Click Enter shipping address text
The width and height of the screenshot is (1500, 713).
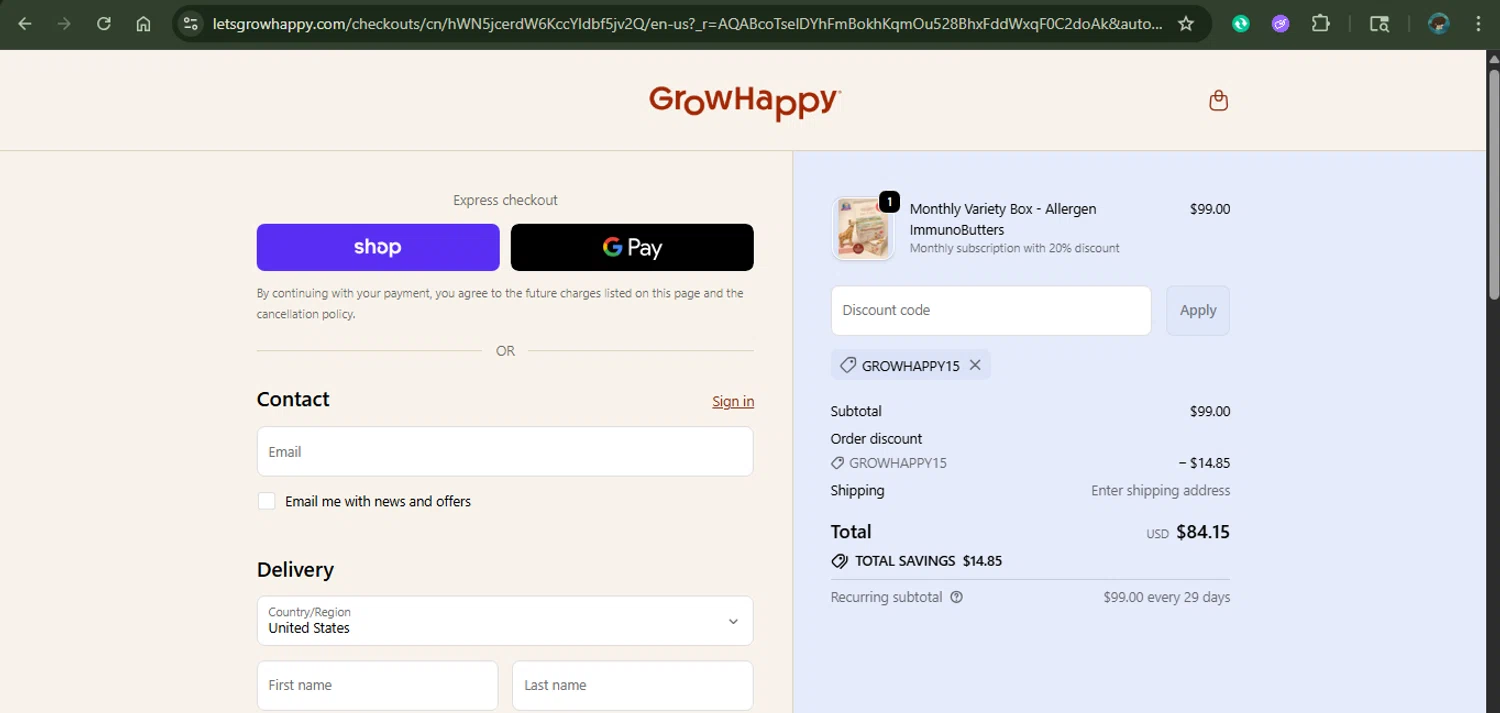(1160, 490)
